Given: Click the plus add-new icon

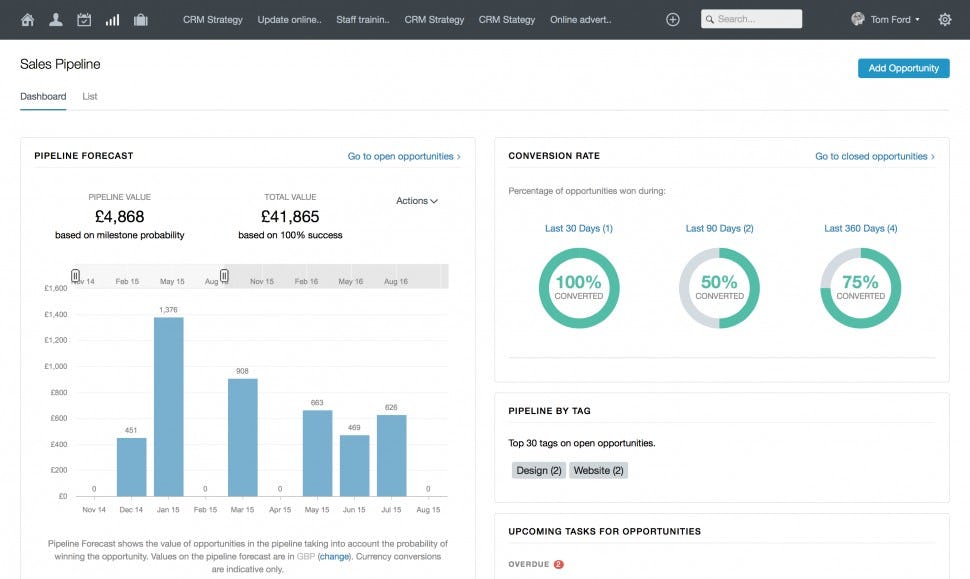Looking at the screenshot, I should pos(672,20).
